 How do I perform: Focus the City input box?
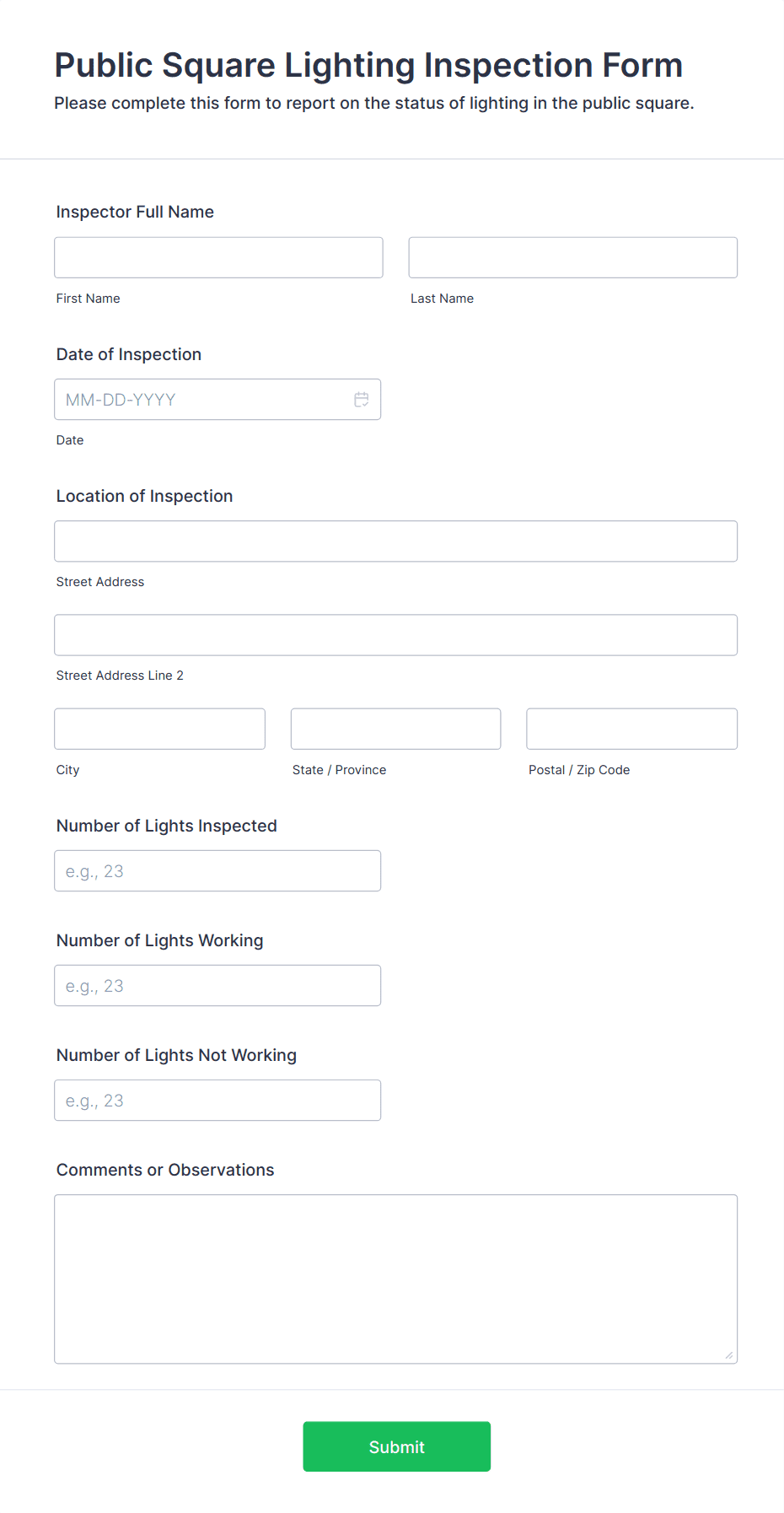[x=159, y=728]
